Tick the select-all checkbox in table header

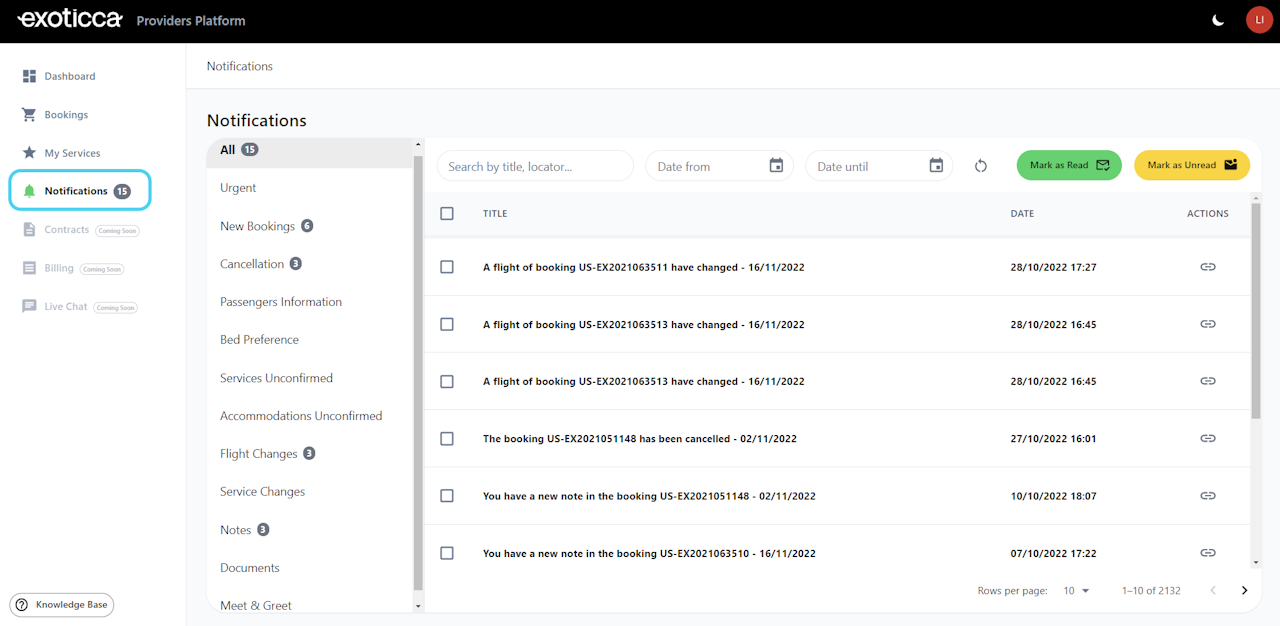(x=447, y=213)
